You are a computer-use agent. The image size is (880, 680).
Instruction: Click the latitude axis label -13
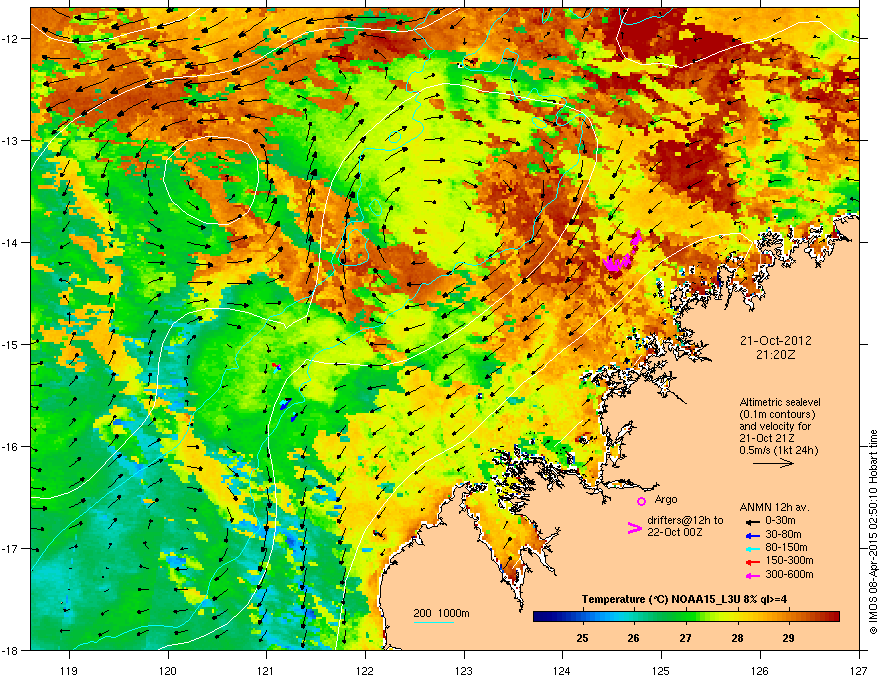[x=11, y=140]
